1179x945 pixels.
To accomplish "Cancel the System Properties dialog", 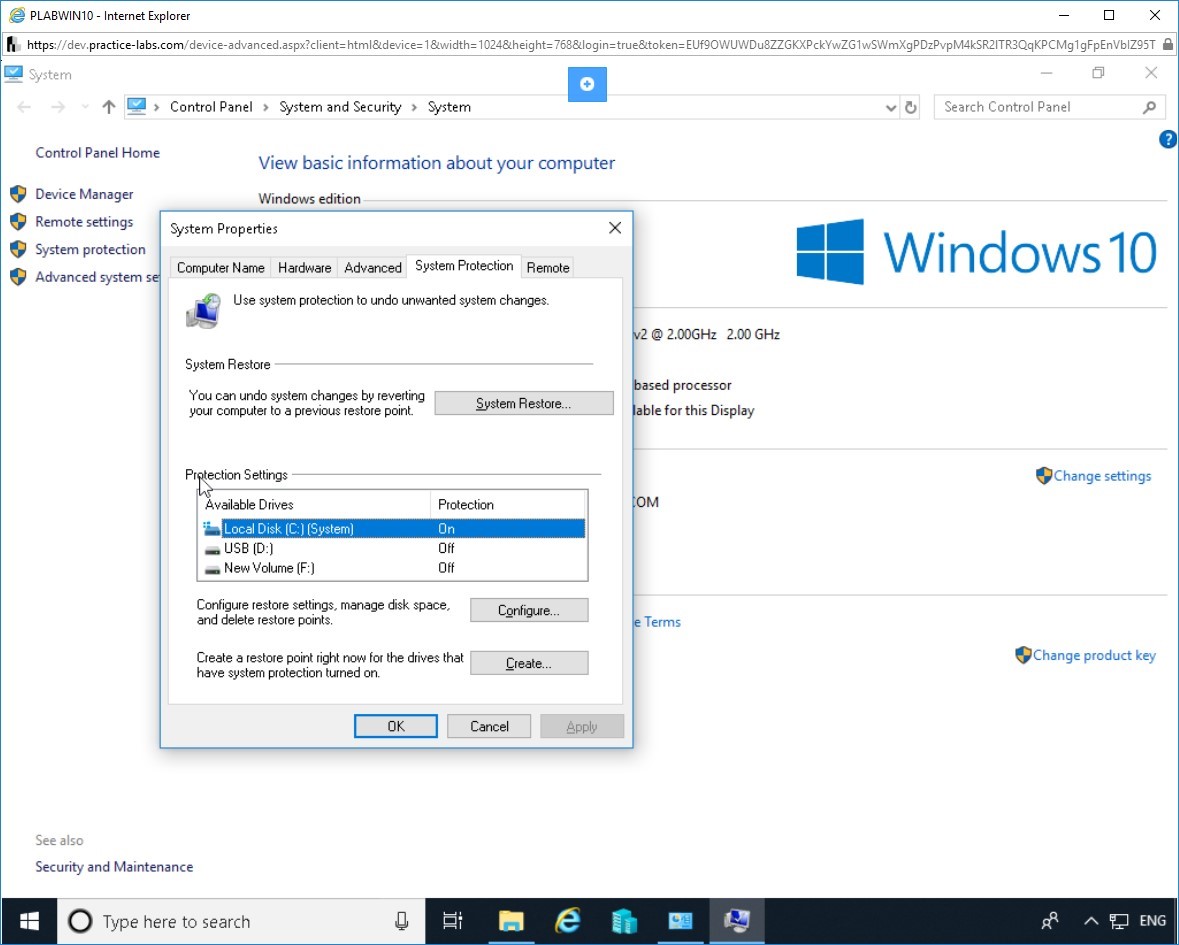I will tap(489, 726).
